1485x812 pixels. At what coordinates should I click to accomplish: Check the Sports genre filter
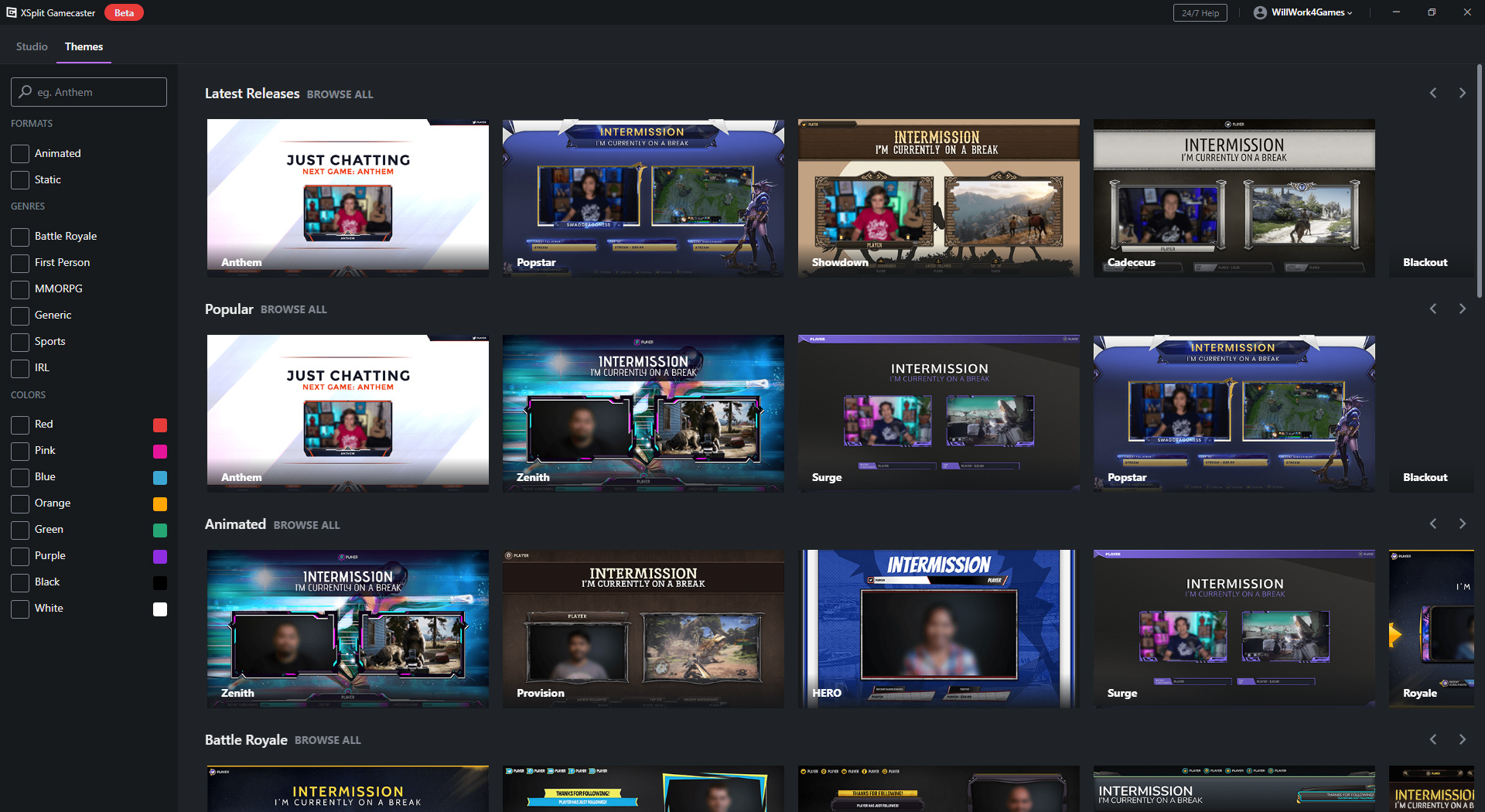point(20,342)
